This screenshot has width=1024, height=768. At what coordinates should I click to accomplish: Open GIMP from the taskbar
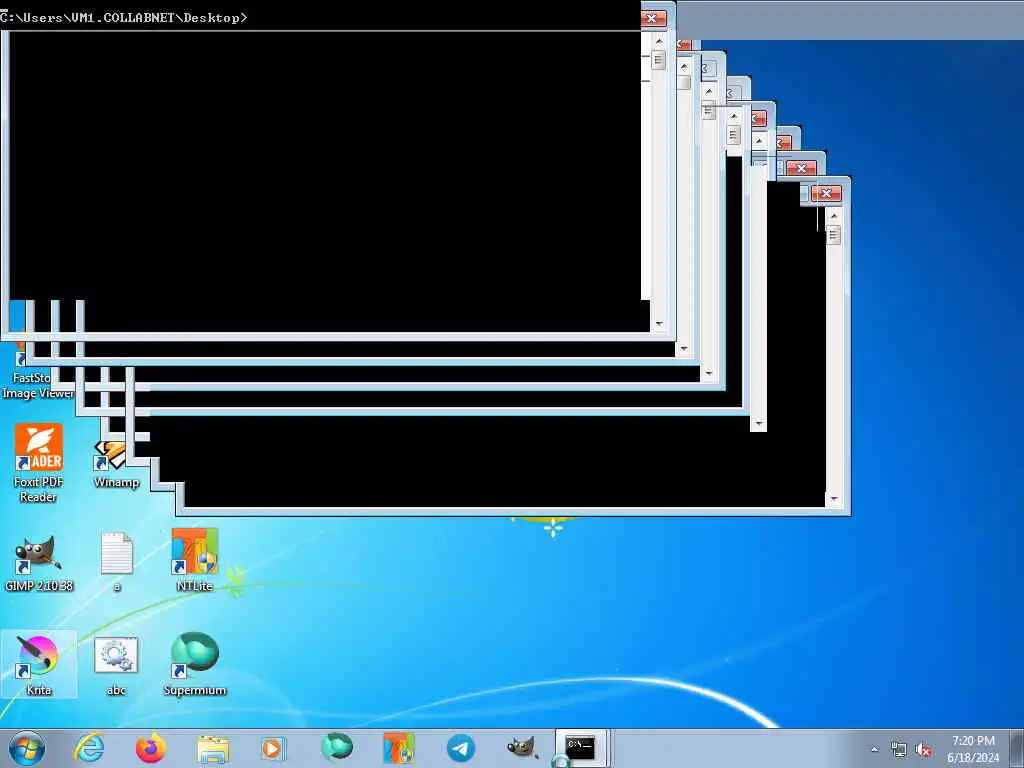click(522, 747)
